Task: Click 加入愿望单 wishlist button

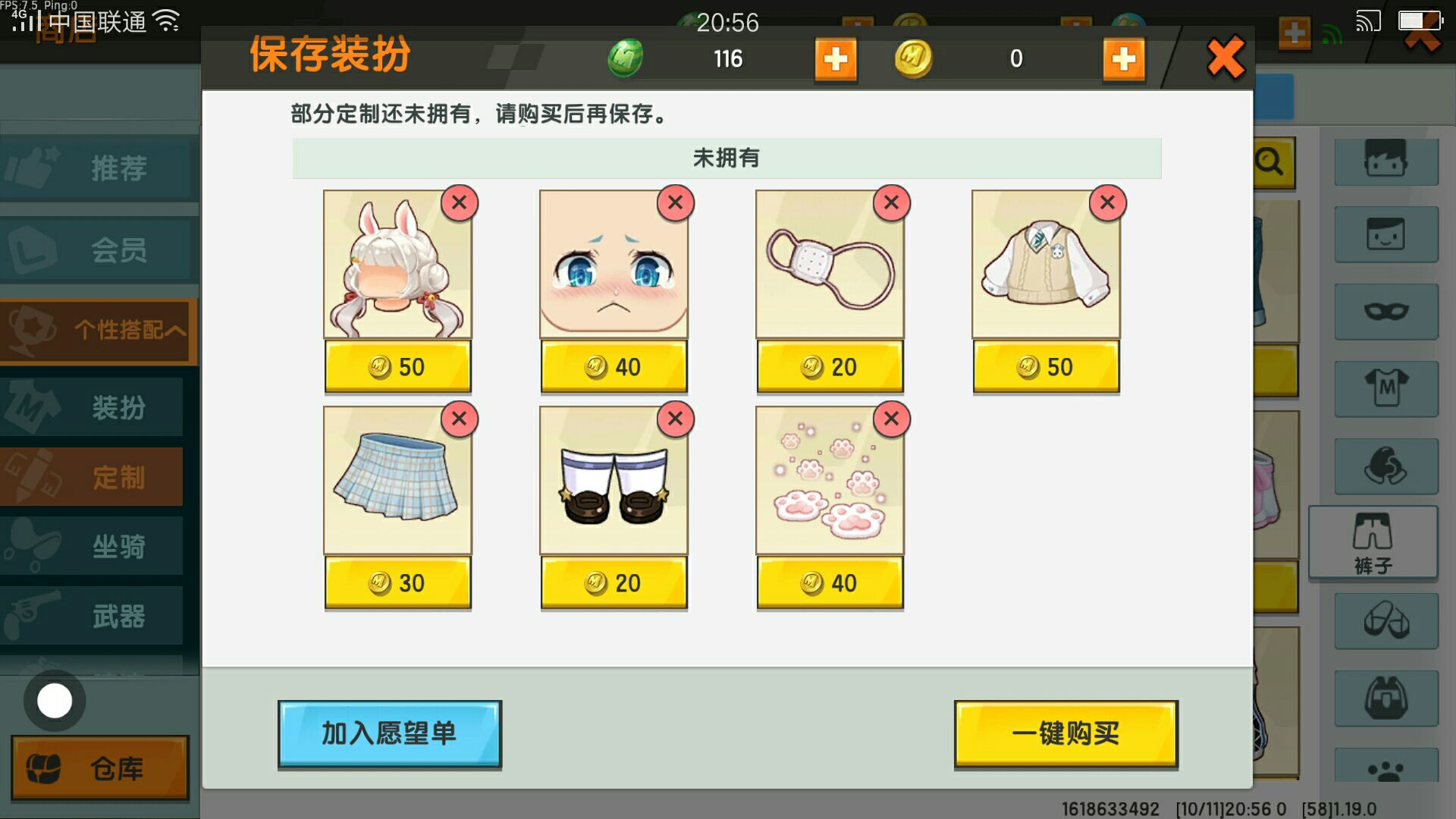Action: (389, 733)
